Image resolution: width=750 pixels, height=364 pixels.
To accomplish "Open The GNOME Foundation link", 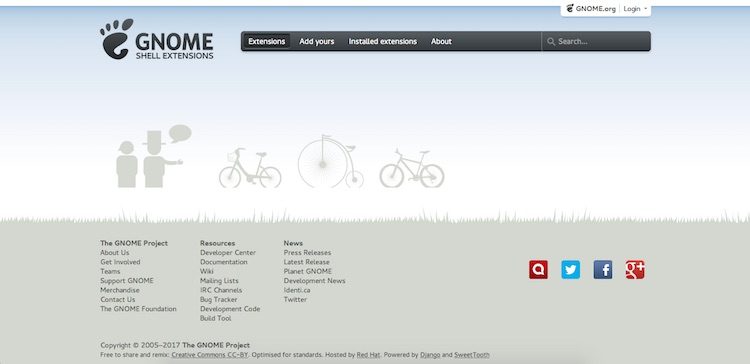I will [138, 309].
